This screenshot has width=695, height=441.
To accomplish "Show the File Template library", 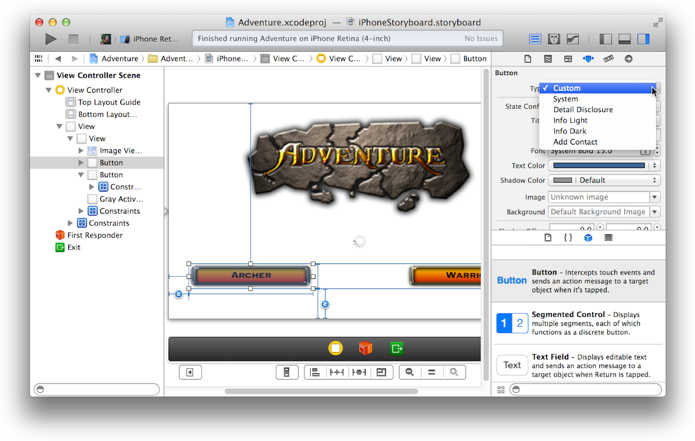I will pyautogui.click(x=548, y=238).
